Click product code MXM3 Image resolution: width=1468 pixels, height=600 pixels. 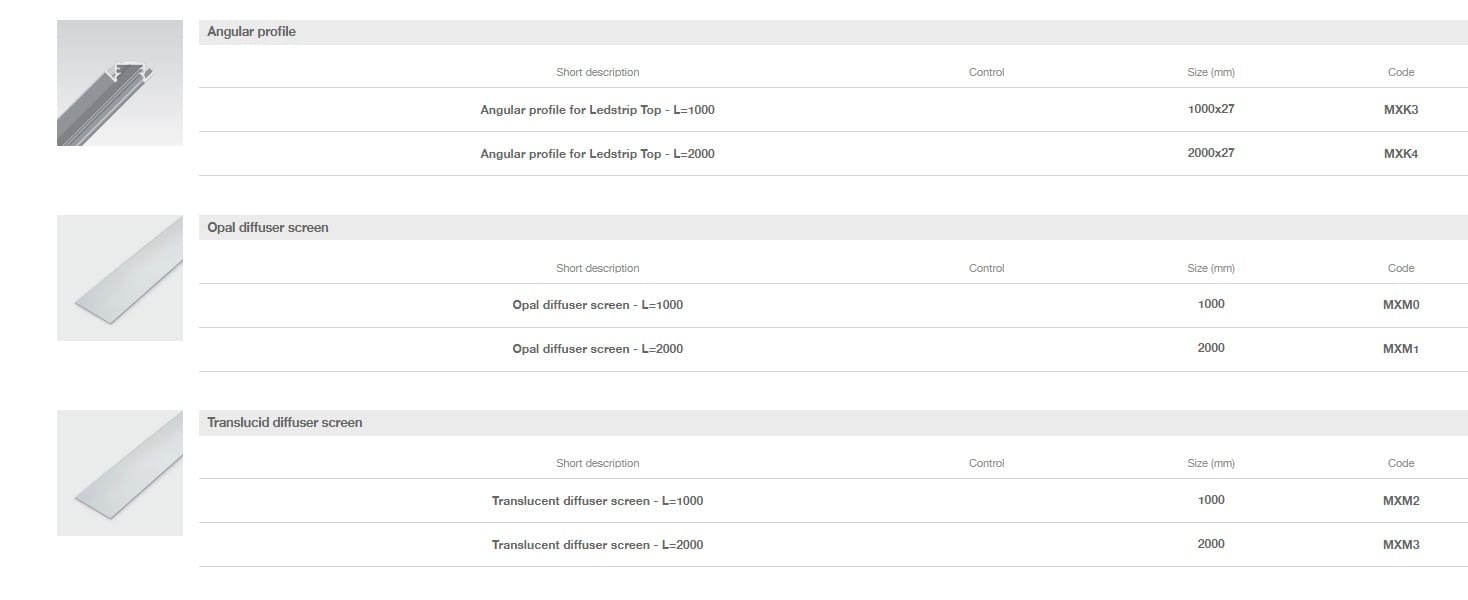point(1400,545)
